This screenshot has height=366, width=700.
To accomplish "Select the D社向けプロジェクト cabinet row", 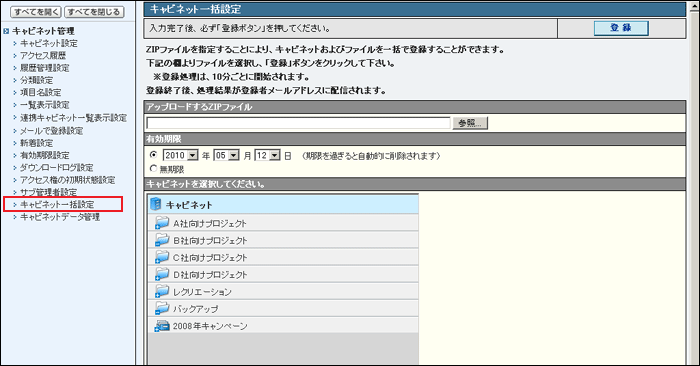I will coord(283,274).
